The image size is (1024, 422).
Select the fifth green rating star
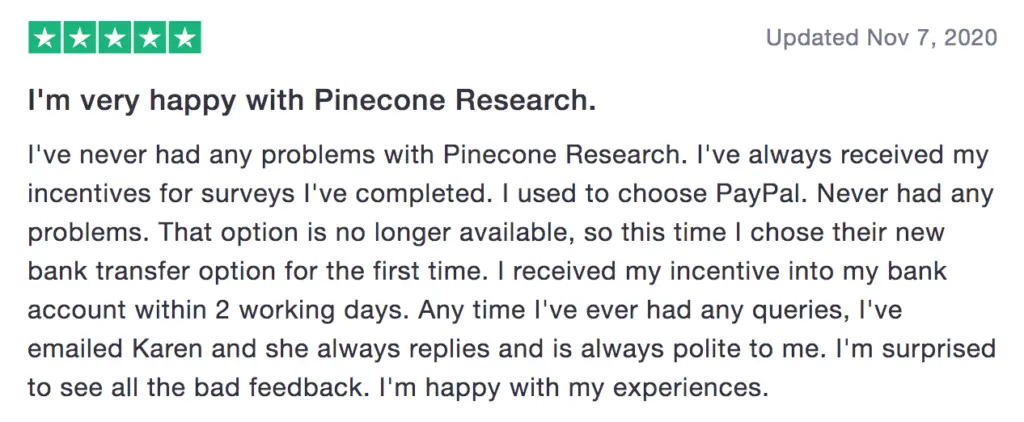185,37
